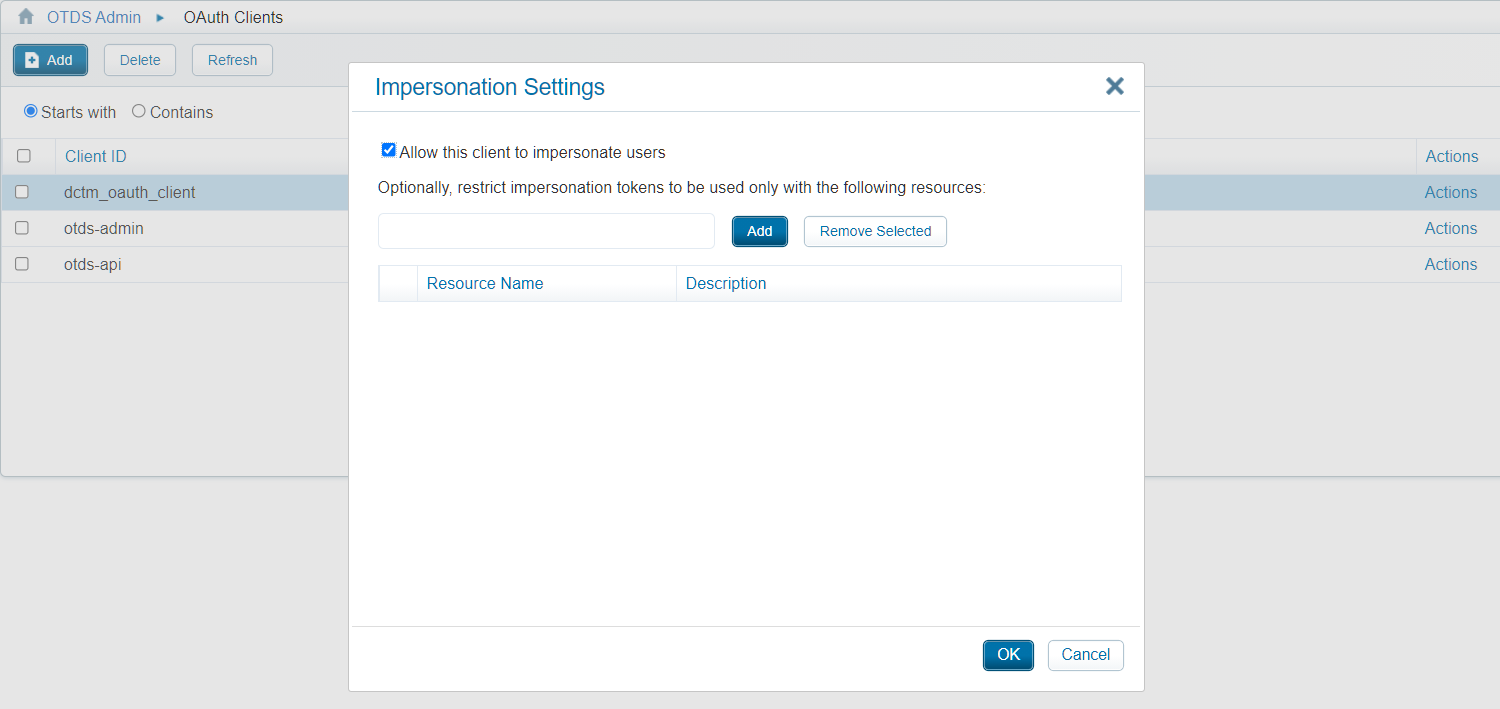The height and width of the screenshot is (709, 1500).
Task: Select the Starts with radio button
Action: (x=31, y=111)
